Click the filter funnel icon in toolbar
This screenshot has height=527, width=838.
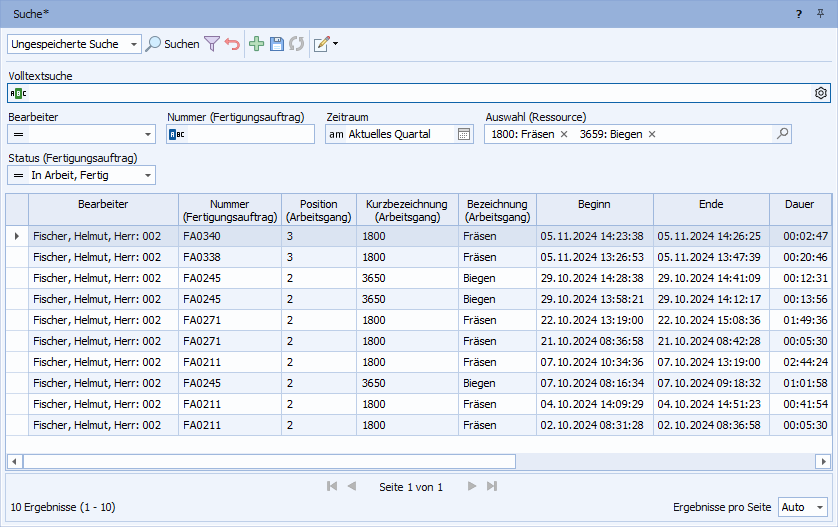[212, 44]
